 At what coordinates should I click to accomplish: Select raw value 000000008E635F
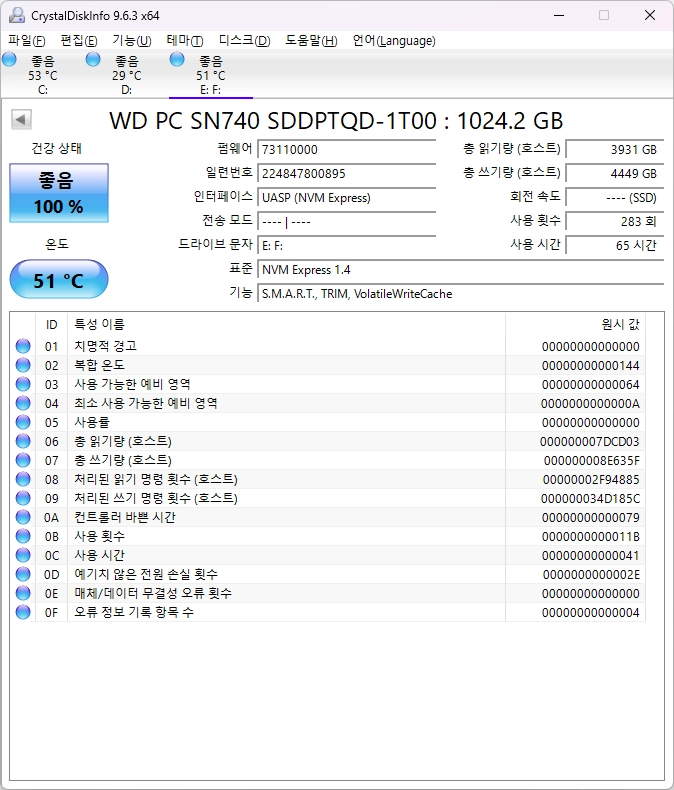pos(591,460)
